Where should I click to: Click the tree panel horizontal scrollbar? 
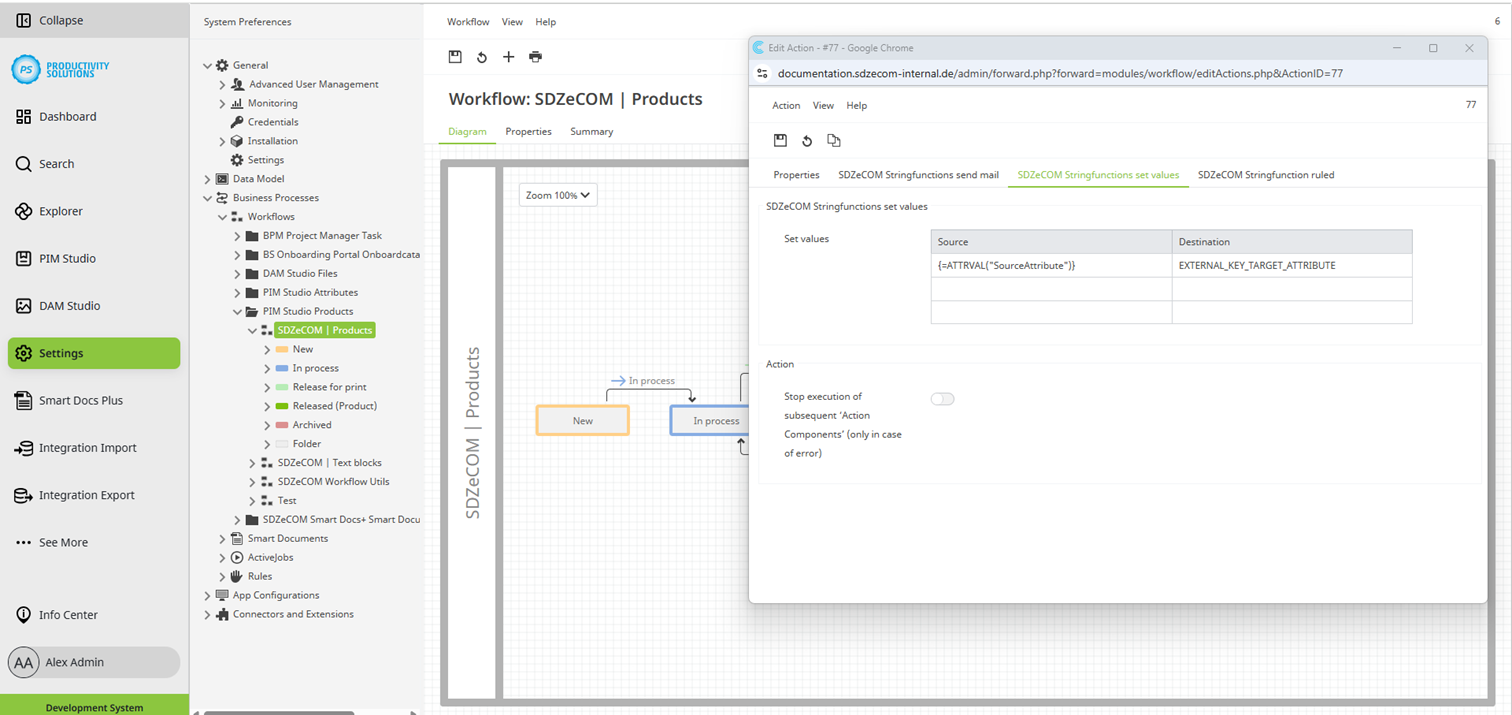coord(280,713)
